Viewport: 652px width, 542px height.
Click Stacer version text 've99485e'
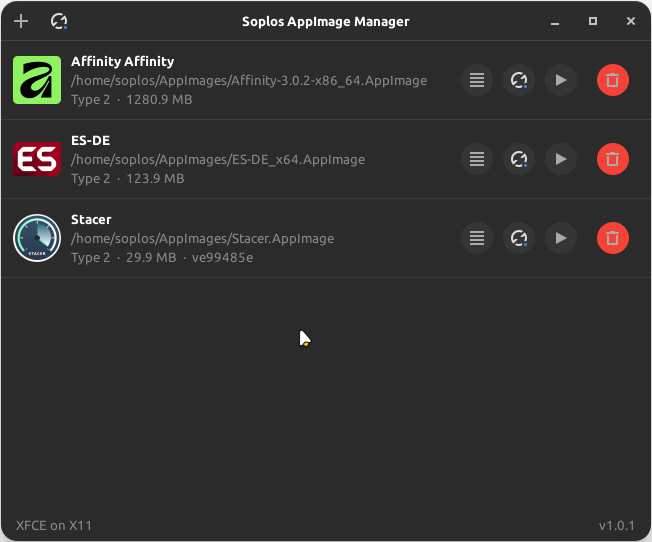click(222, 258)
